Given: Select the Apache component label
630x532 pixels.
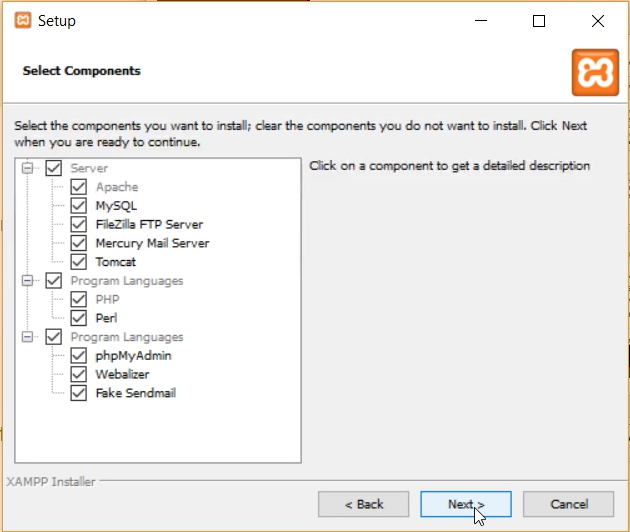Looking at the screenshot, I should coord(117,187).
